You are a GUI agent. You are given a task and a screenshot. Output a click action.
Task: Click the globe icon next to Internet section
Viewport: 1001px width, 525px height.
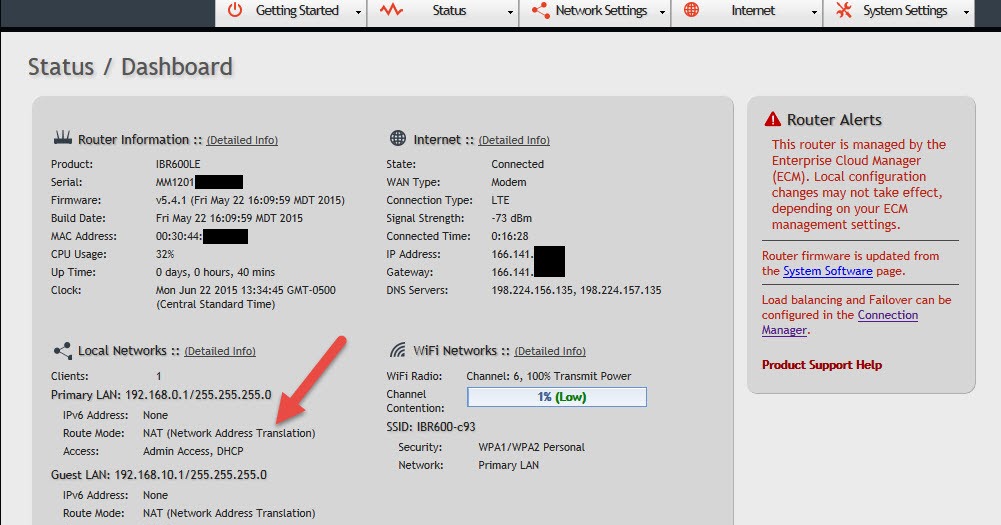coord(398,138)
